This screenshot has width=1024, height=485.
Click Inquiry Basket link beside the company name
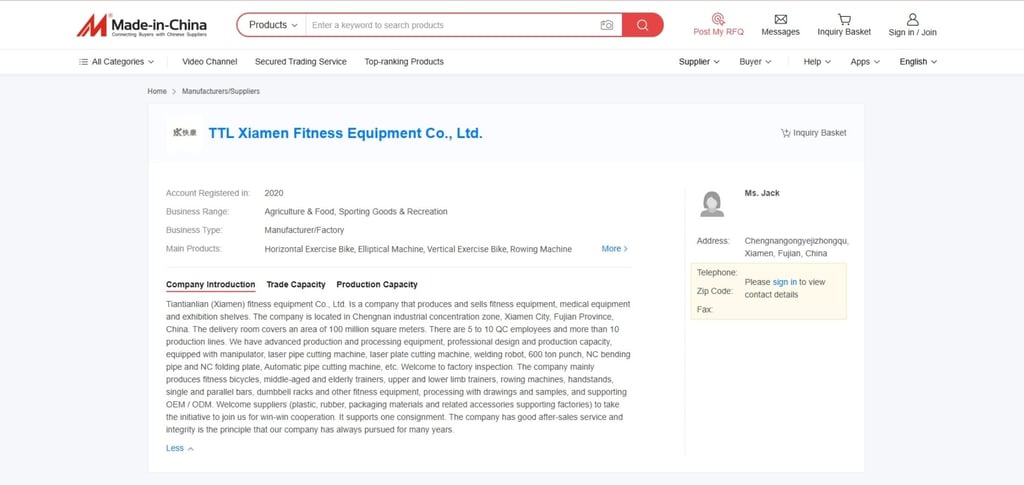tap(813, 133)
